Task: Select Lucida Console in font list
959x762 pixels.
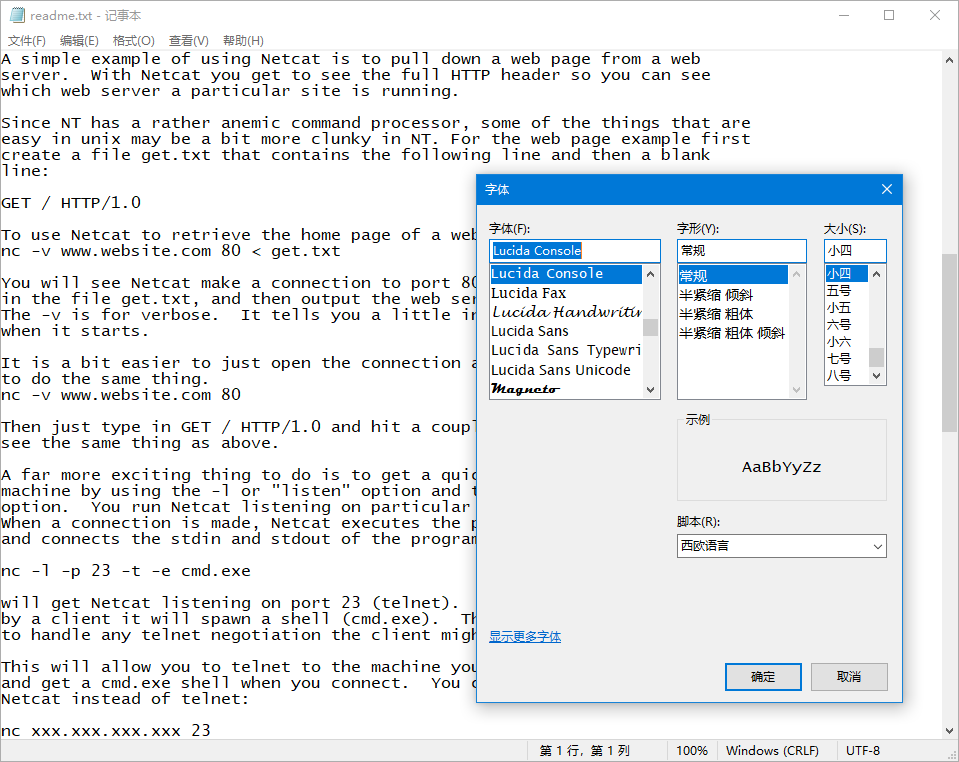Action: (566, 274)
